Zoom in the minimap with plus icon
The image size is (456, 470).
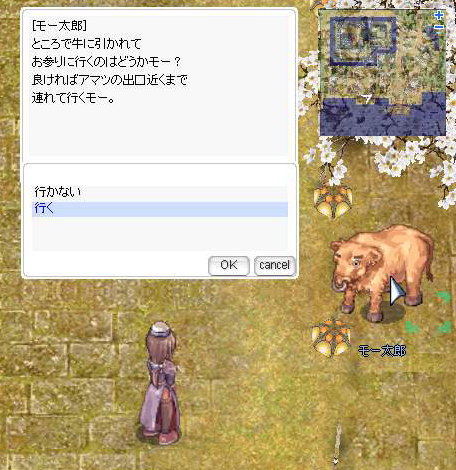point(439,15)
